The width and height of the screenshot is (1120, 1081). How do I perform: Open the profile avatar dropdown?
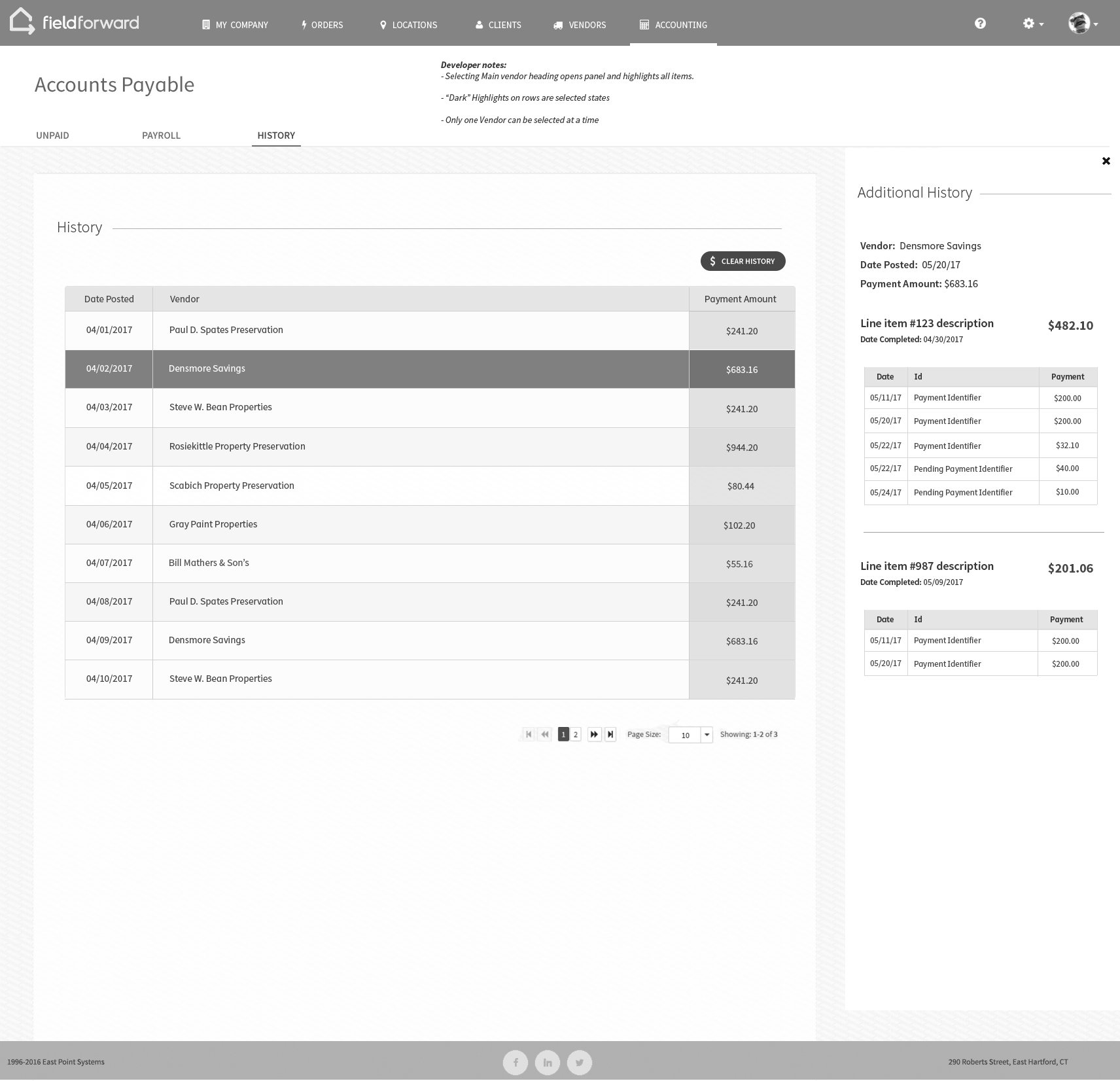[x=1083, y=23]
